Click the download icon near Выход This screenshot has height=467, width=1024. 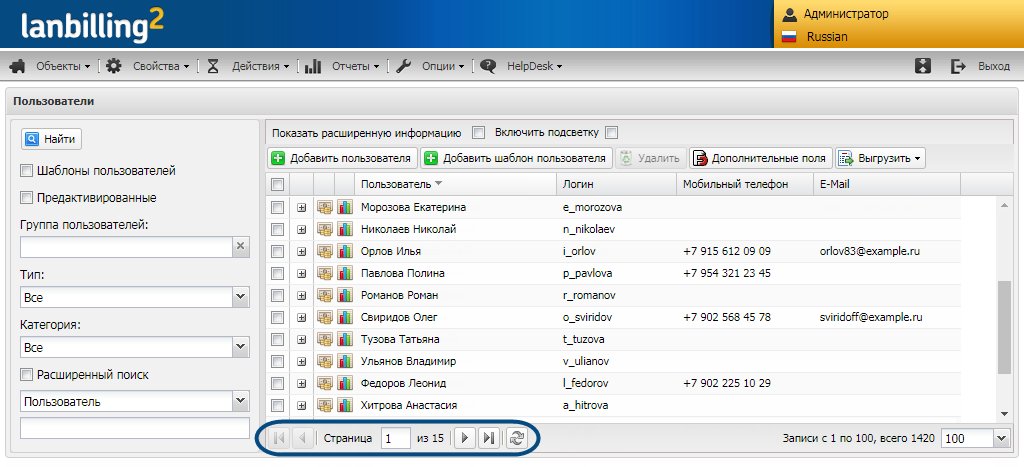click(x=923, y=66)
